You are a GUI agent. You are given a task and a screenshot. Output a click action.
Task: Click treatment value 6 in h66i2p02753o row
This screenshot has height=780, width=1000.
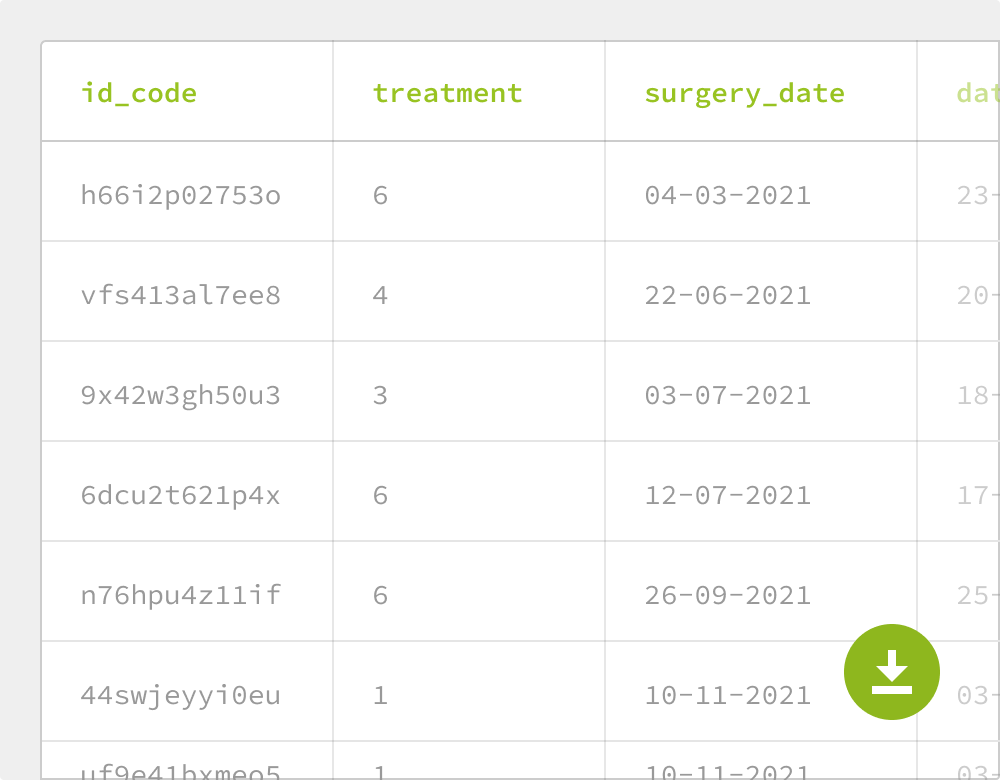pyautogui.click(x=380, y=195)
